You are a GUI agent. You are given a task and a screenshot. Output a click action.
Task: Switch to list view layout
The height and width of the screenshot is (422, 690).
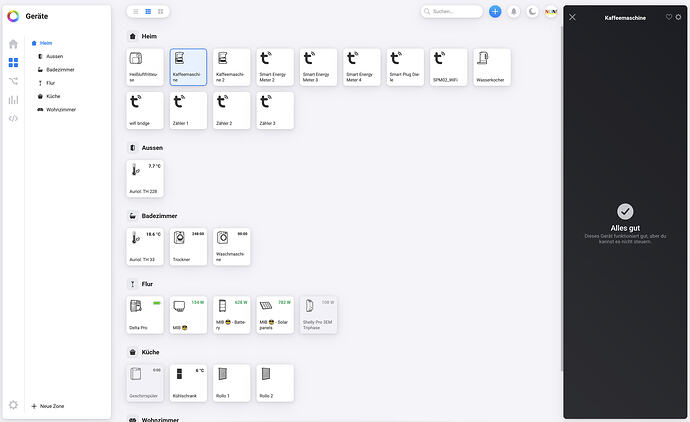[136, 11]
